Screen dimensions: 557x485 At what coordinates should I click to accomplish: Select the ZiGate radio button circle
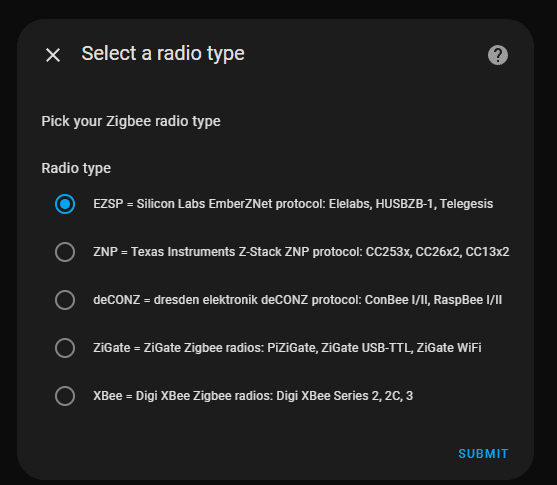(x=65, y=348)
